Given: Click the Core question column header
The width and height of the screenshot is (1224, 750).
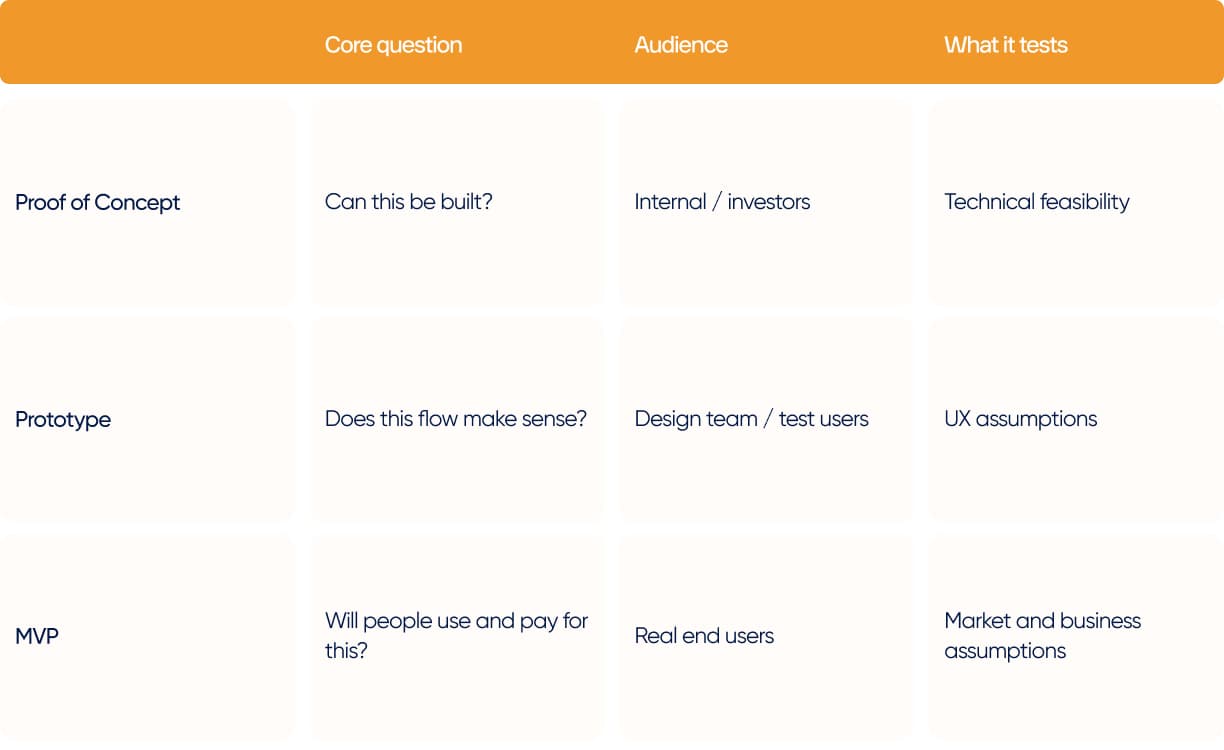Looking at the screenshot, I should (x=393, y=45).
